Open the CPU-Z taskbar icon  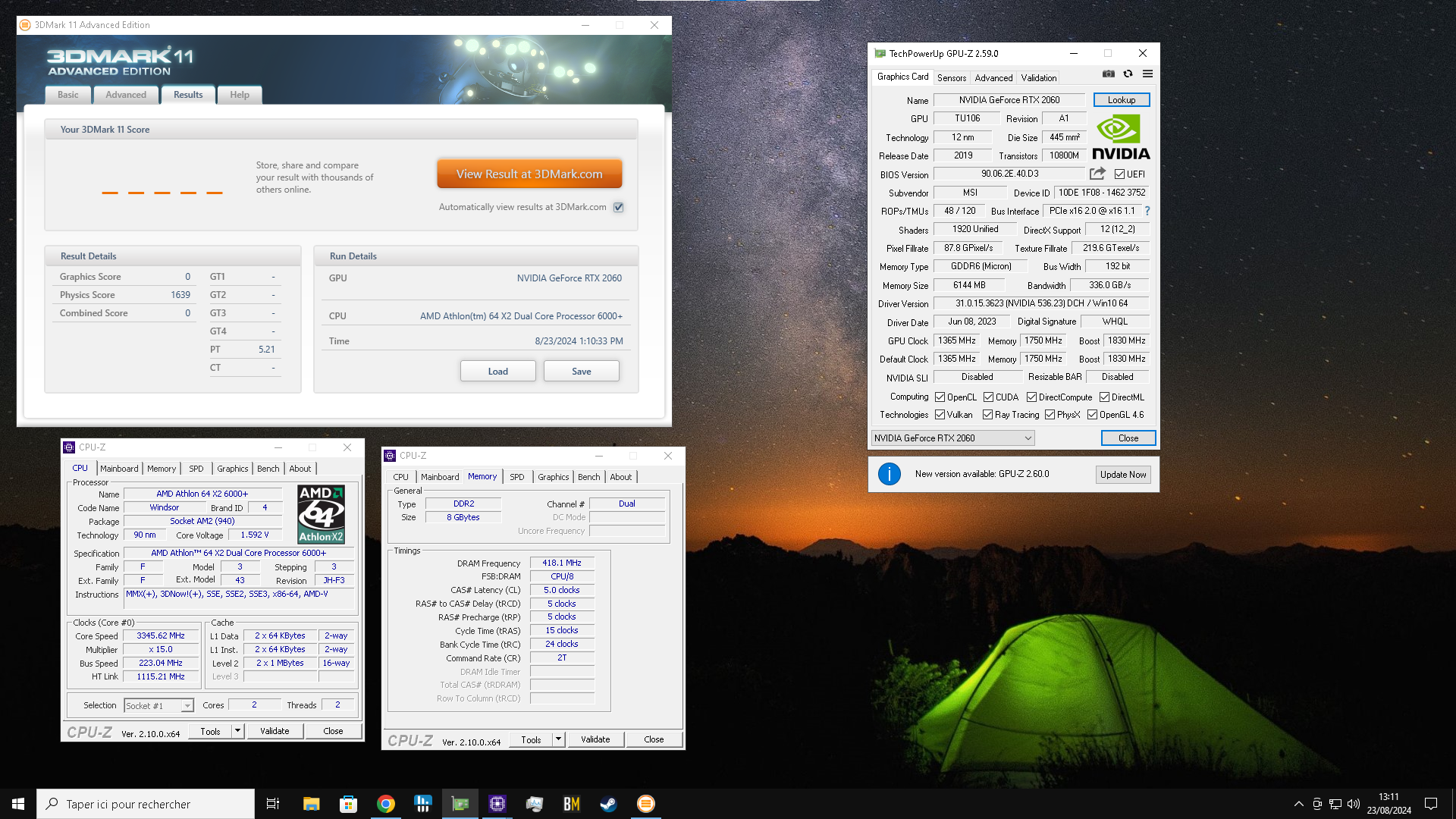tap(497, 804)
